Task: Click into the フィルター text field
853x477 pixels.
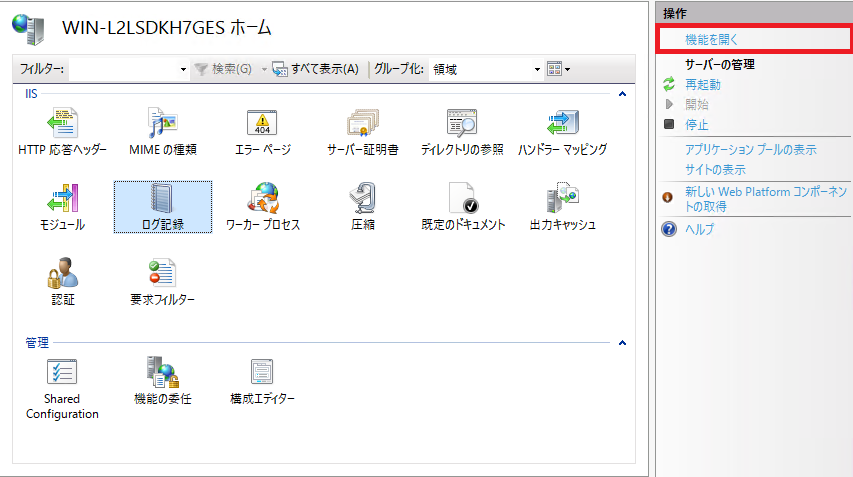Action: (x=124, y=69)
